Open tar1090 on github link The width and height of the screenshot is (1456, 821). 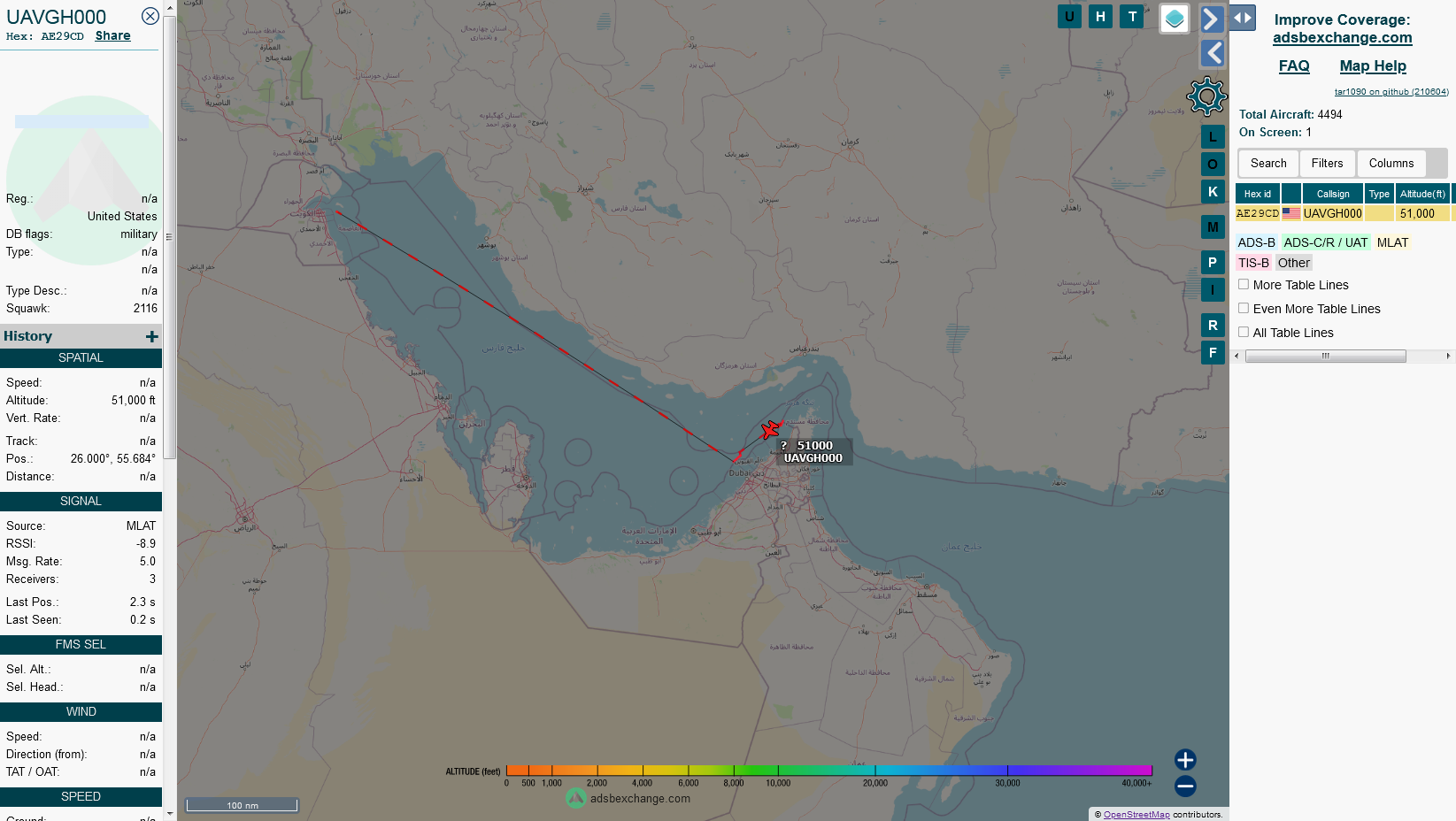(x=1391, y=92)
